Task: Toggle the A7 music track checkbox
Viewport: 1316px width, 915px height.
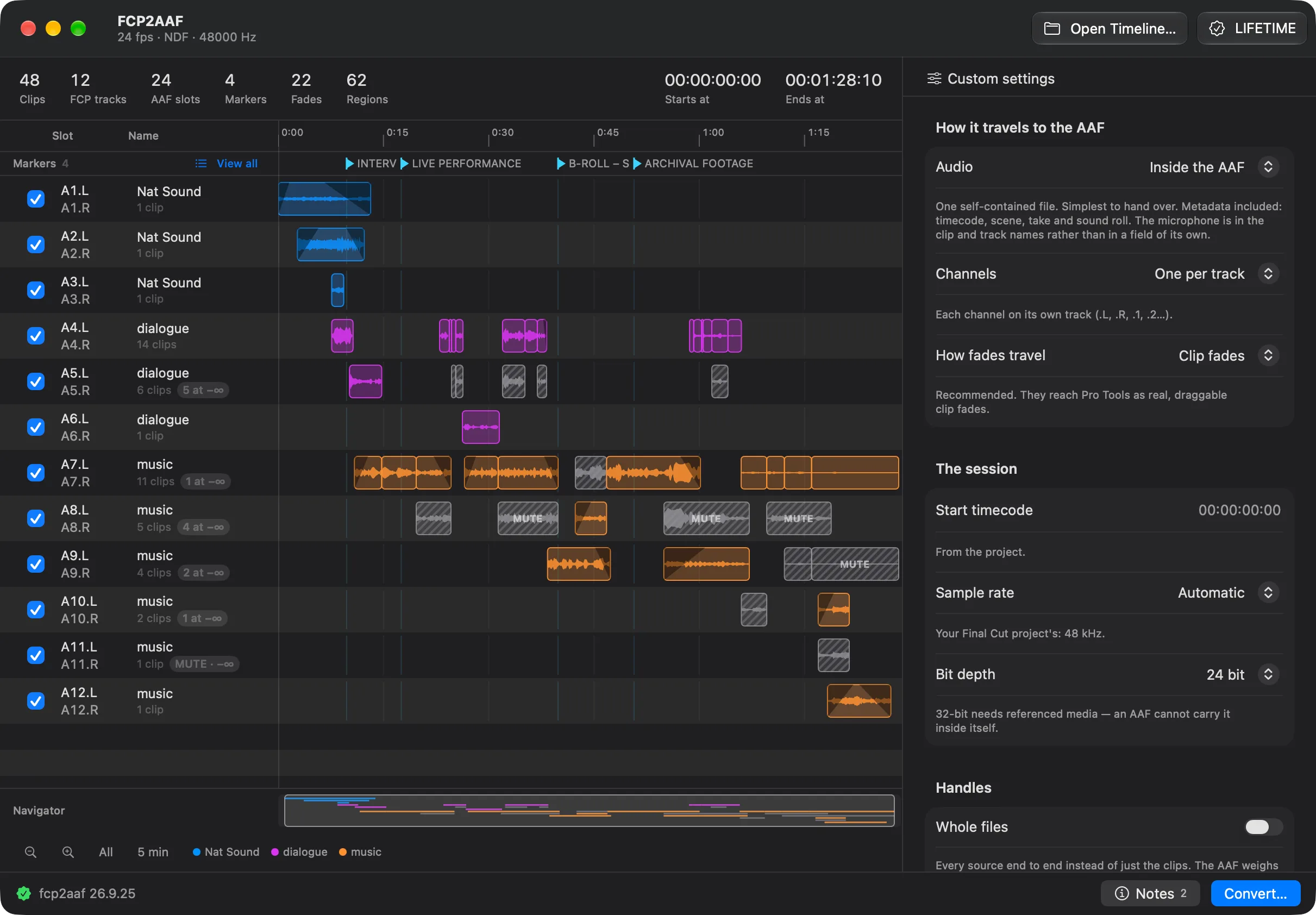Action: [x=35, y=473]
